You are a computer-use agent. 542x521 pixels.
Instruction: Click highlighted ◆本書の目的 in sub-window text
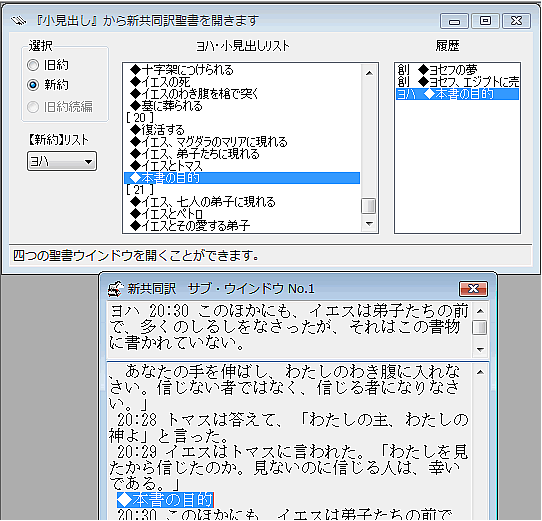[x=166, y=500]
